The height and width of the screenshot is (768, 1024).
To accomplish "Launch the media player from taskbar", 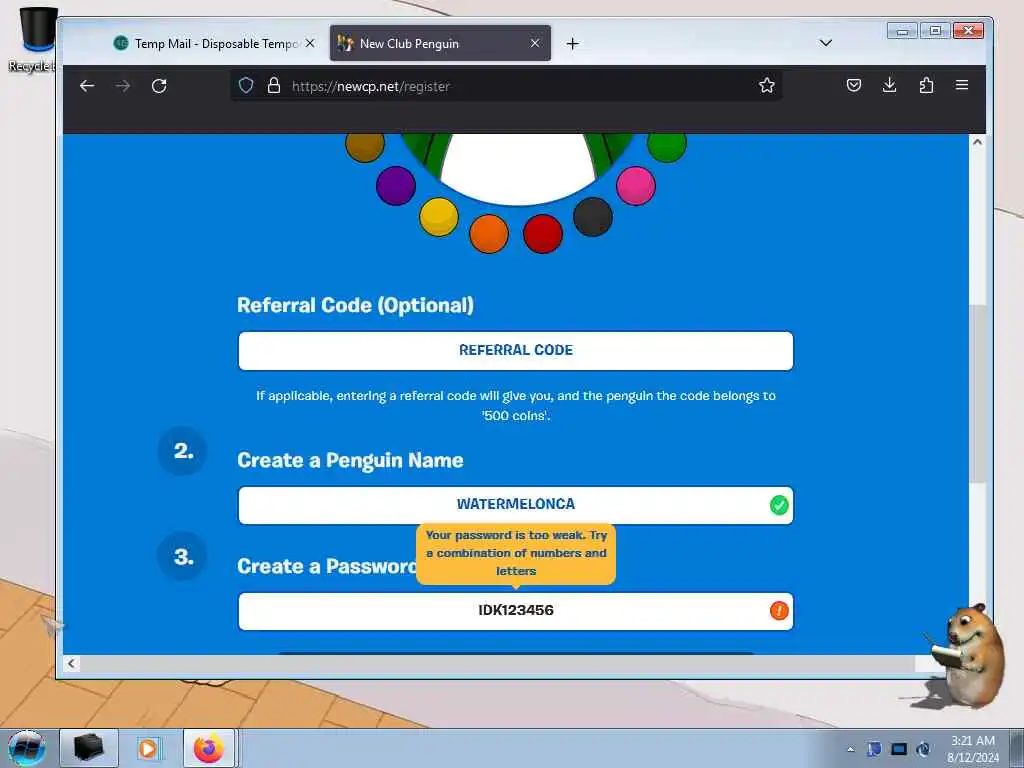I will coord(148,748).
